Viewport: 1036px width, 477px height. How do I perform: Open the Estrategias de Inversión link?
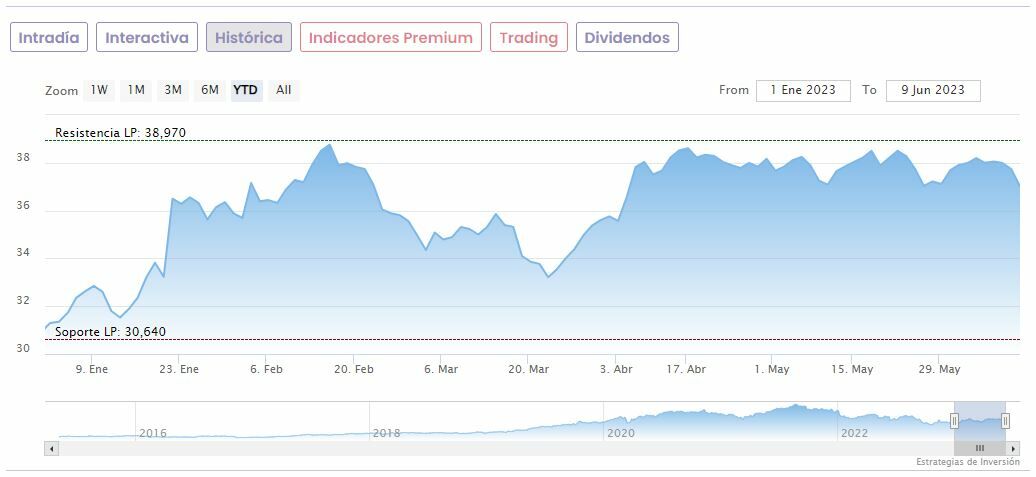(967, 462)
